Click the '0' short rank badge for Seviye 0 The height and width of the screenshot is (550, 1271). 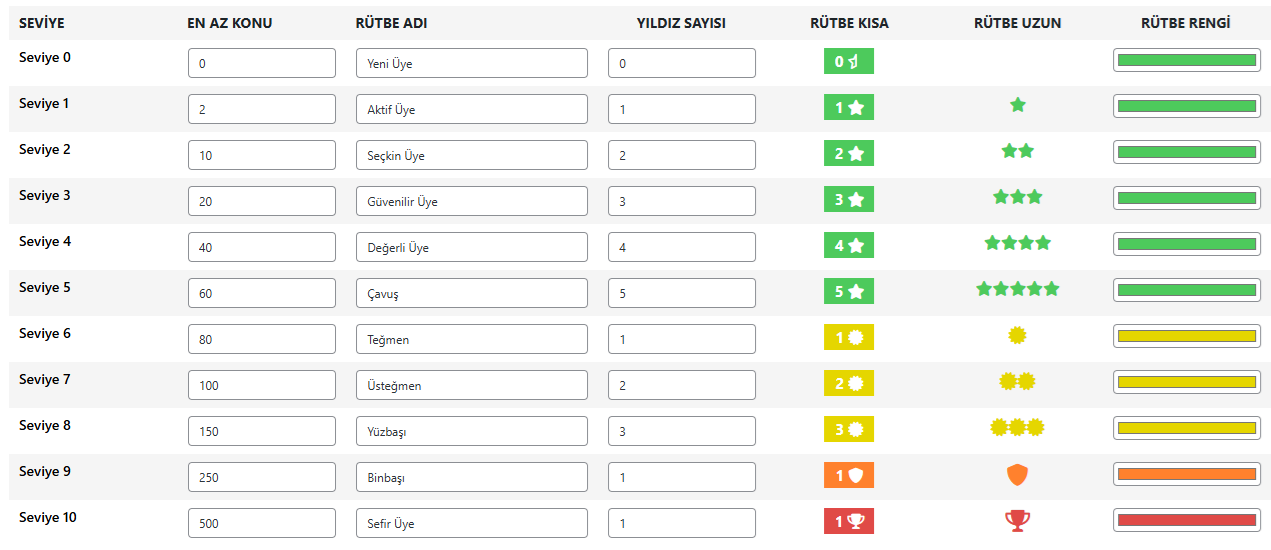click(849, 61)
